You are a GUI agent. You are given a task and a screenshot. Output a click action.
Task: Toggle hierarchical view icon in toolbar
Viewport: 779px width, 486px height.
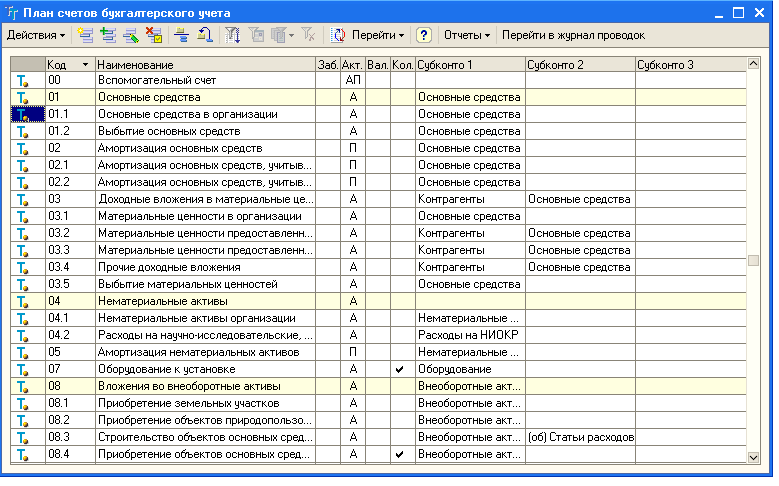[x=181, y=35]
